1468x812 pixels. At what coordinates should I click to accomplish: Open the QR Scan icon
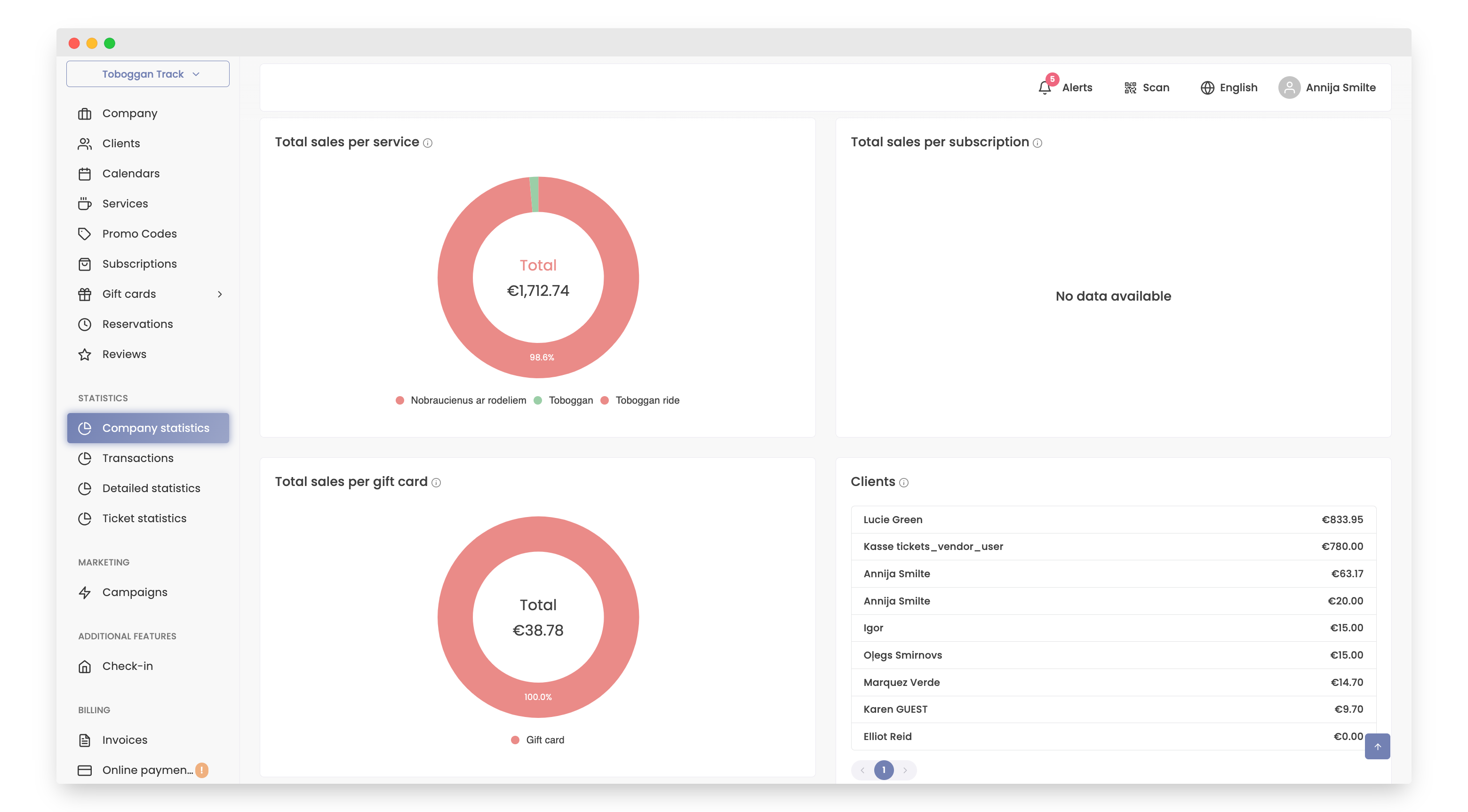coord(1130,88)
